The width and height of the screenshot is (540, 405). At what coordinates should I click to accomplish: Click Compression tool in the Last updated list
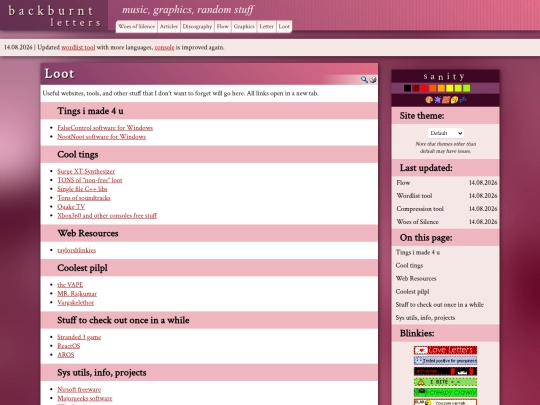click(420, 209)
